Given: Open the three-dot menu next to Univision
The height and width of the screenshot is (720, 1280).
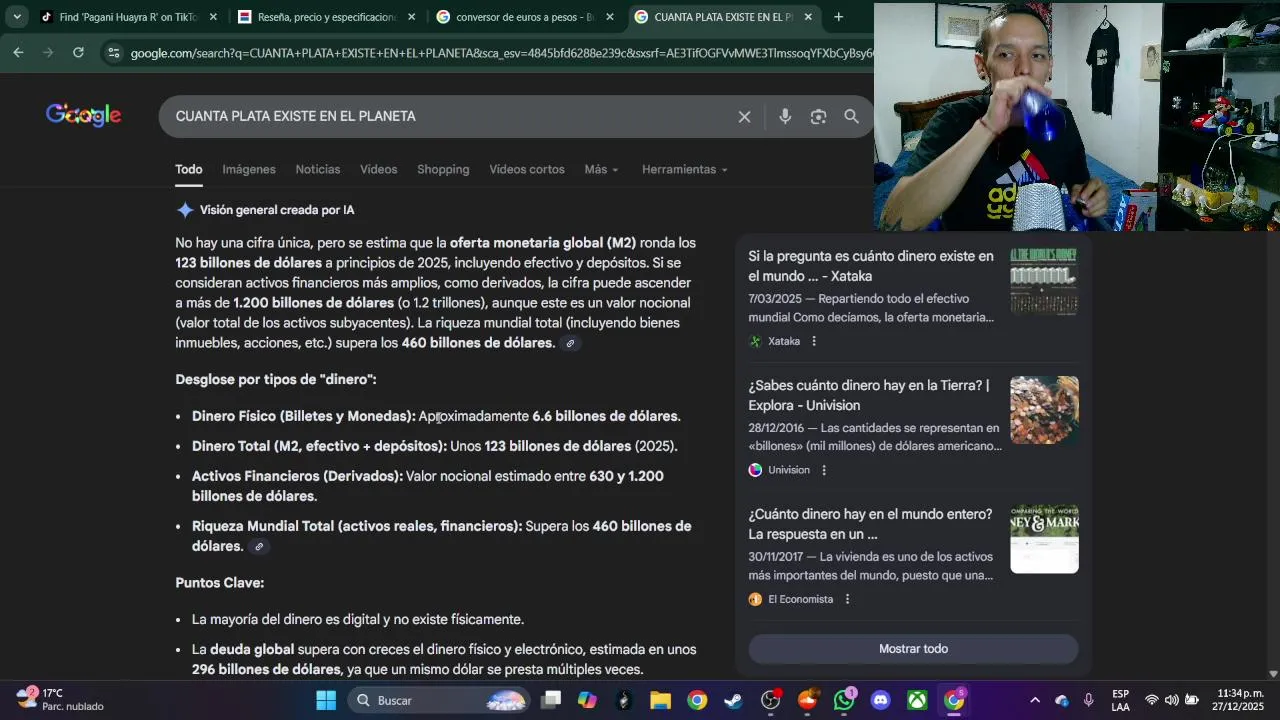Looking at the screenshot, I should (x=824, y=470).
